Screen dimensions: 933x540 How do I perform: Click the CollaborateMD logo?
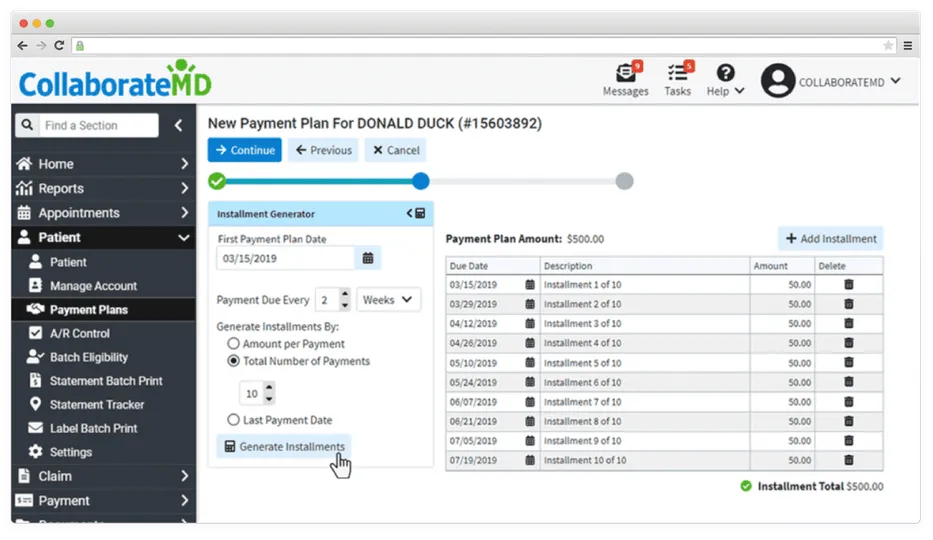115,80
